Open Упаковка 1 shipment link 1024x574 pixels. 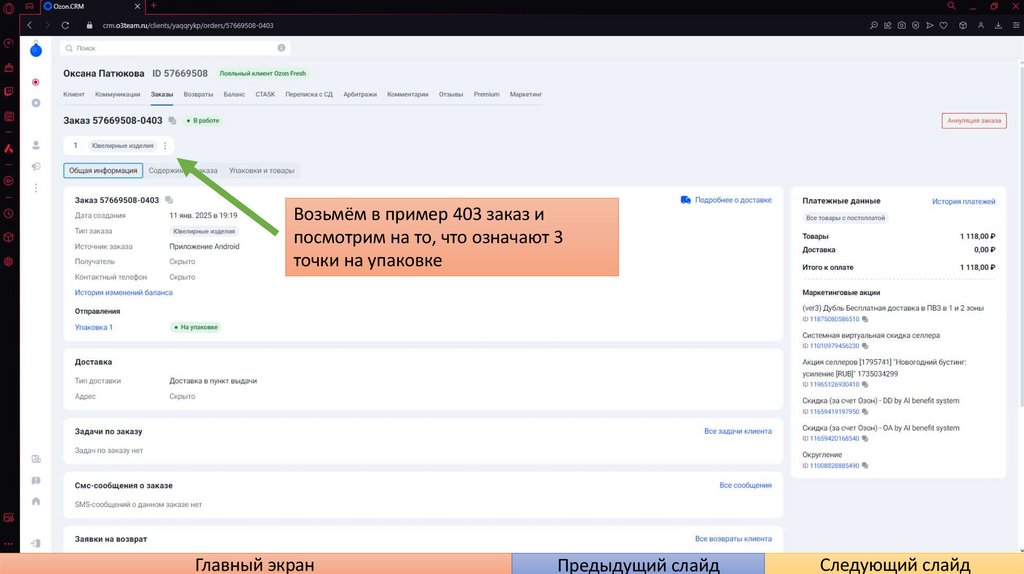[93, 327]
